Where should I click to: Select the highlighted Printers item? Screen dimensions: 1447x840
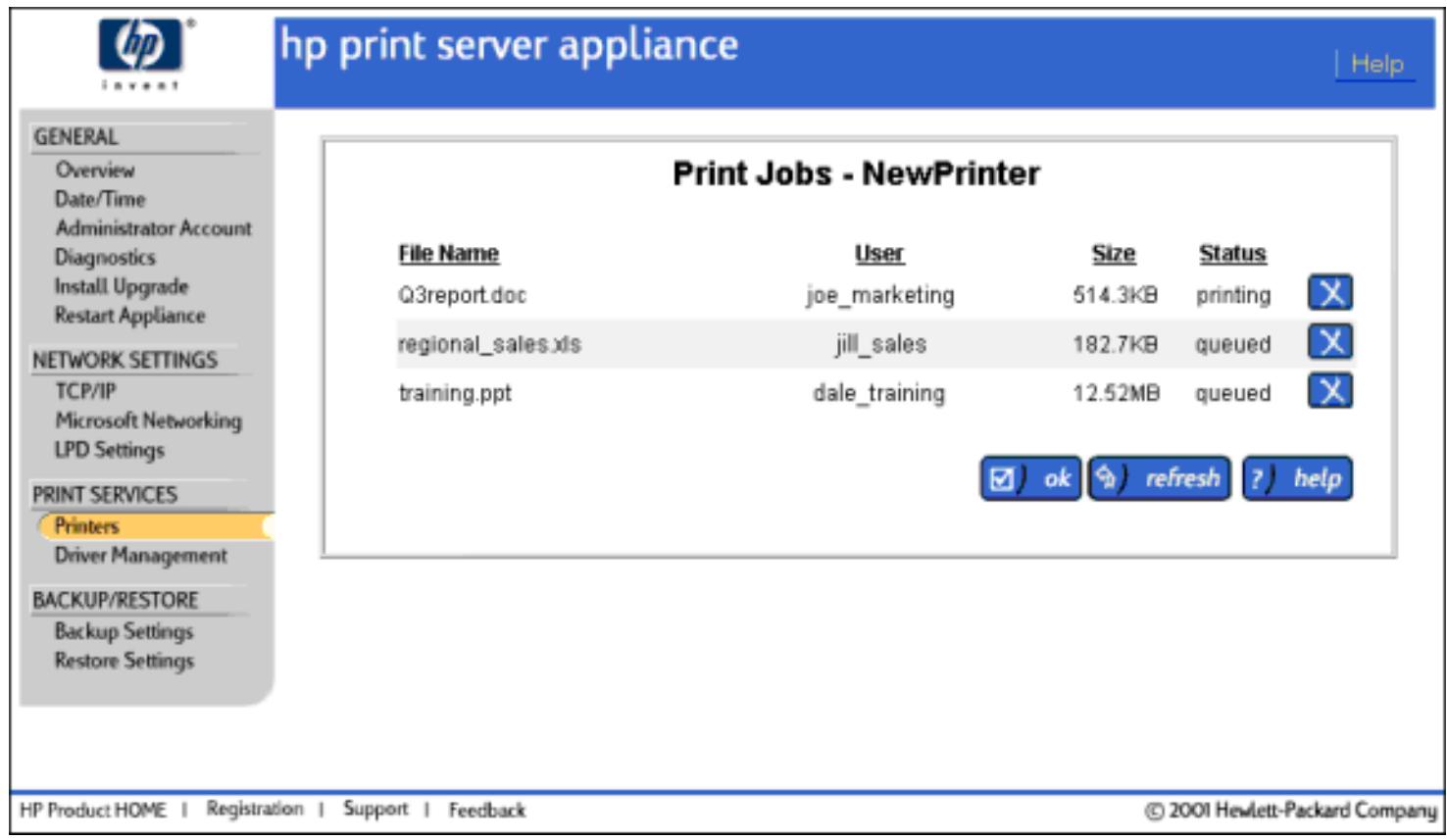click(x=155, y=526)
